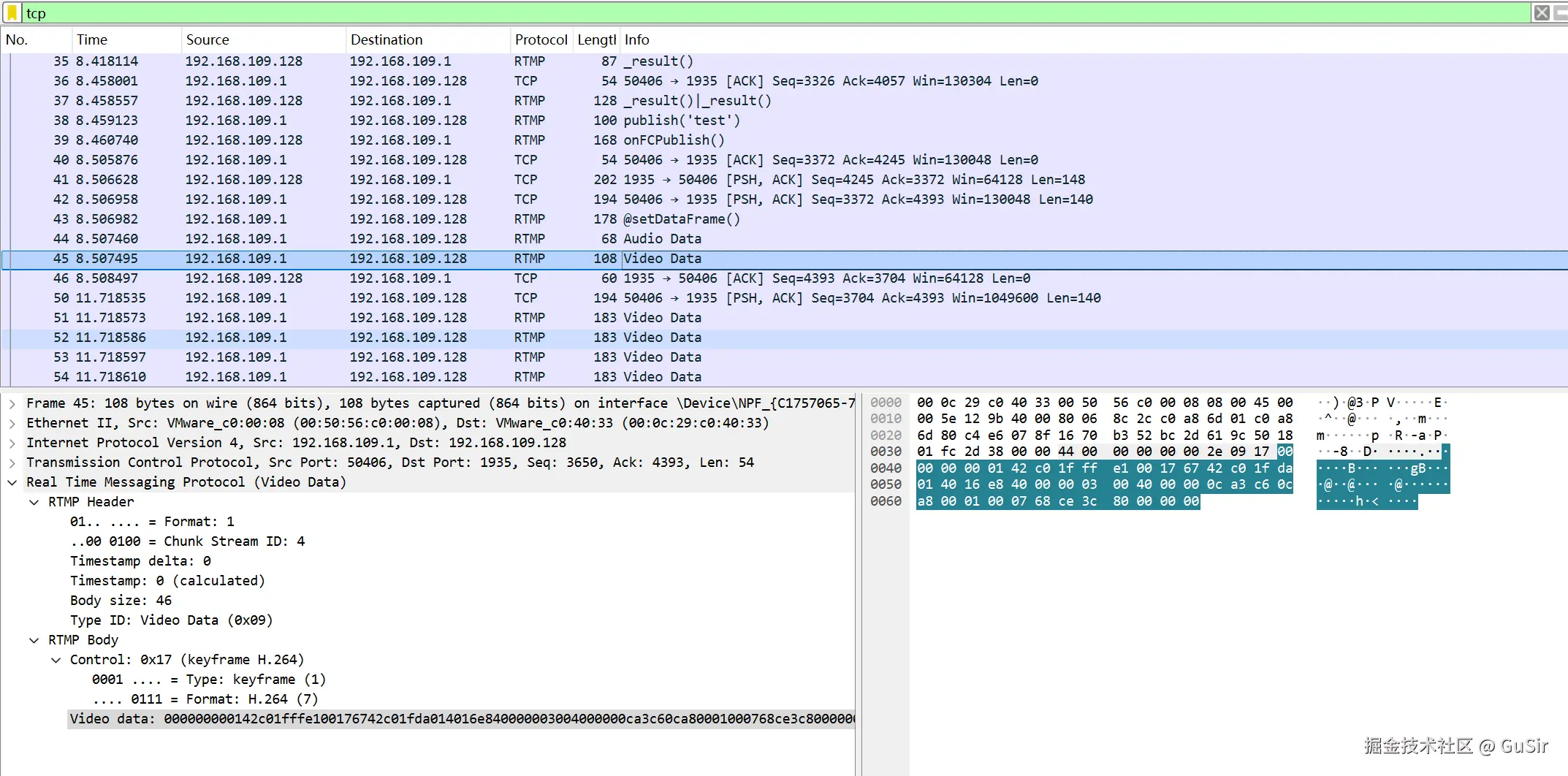Click length value 202 in packet 41
This screenshot has height=776, width=1568.
[x=605, y=180]
